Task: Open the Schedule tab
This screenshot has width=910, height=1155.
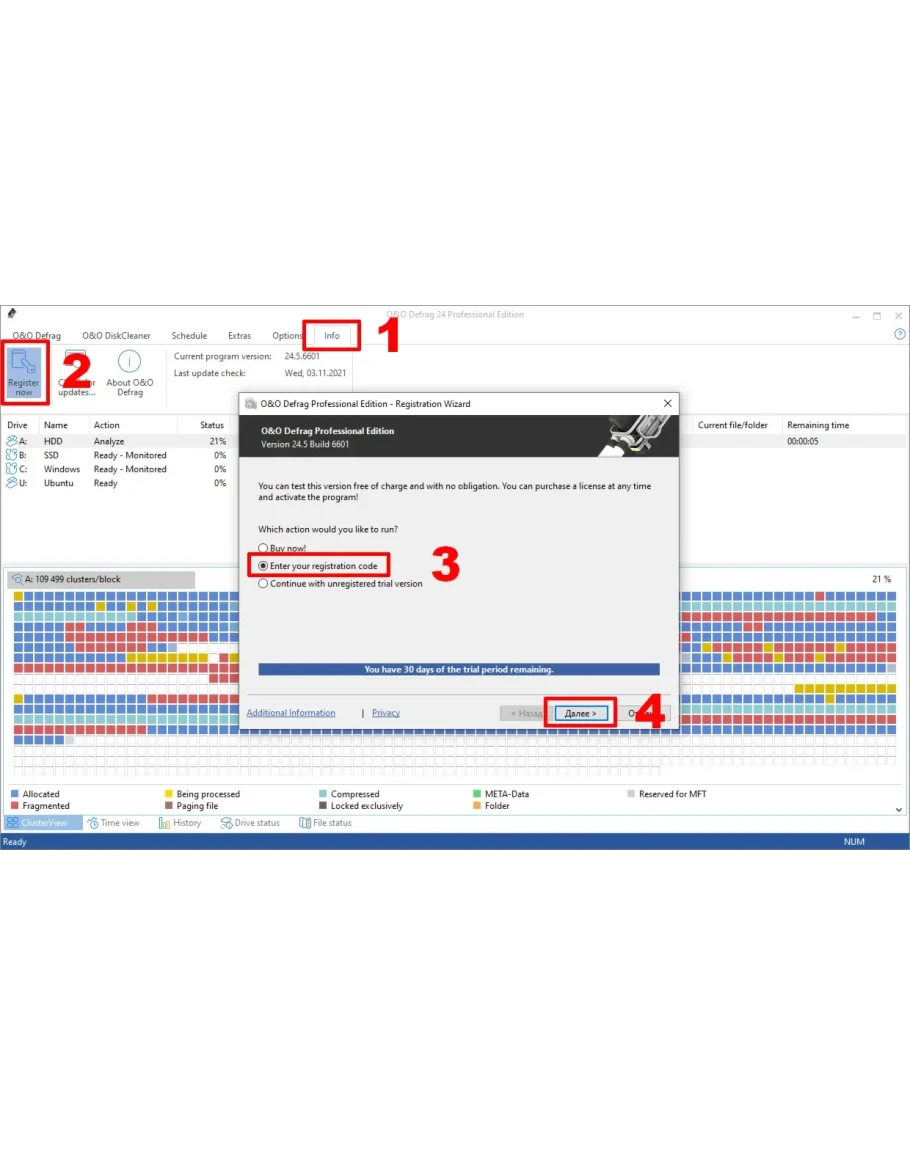Action: point(189,336)
